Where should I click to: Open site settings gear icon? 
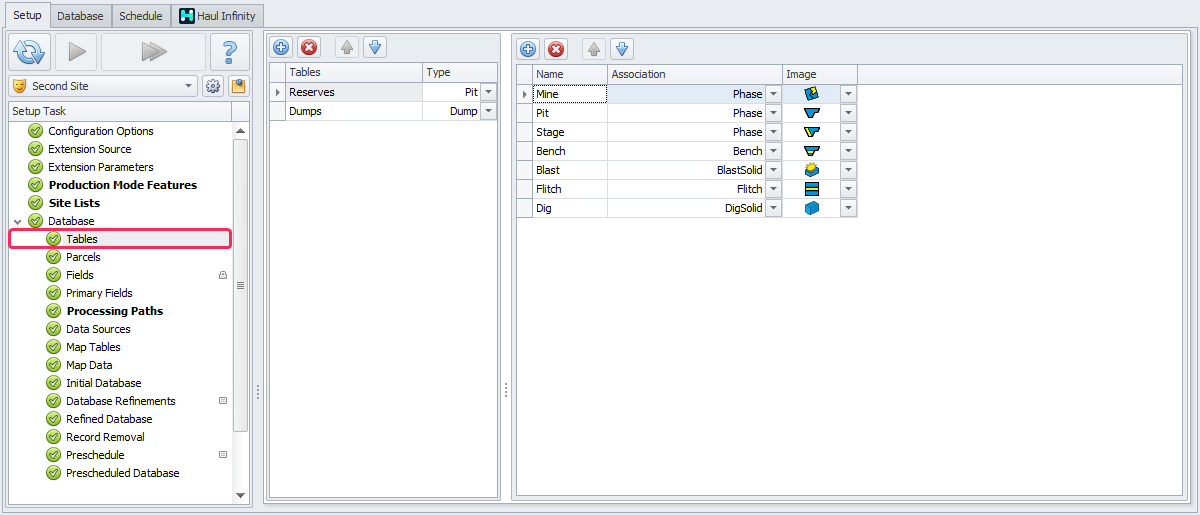tap(213, 86)
